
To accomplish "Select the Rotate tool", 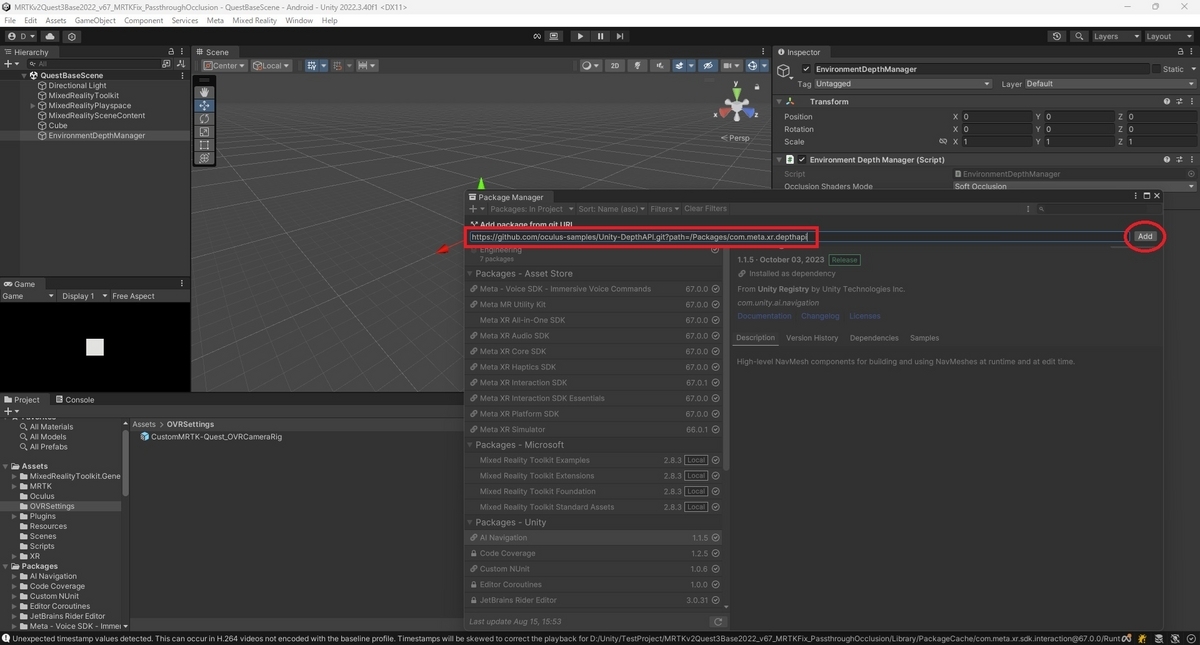I will click(x=204, y=120).
